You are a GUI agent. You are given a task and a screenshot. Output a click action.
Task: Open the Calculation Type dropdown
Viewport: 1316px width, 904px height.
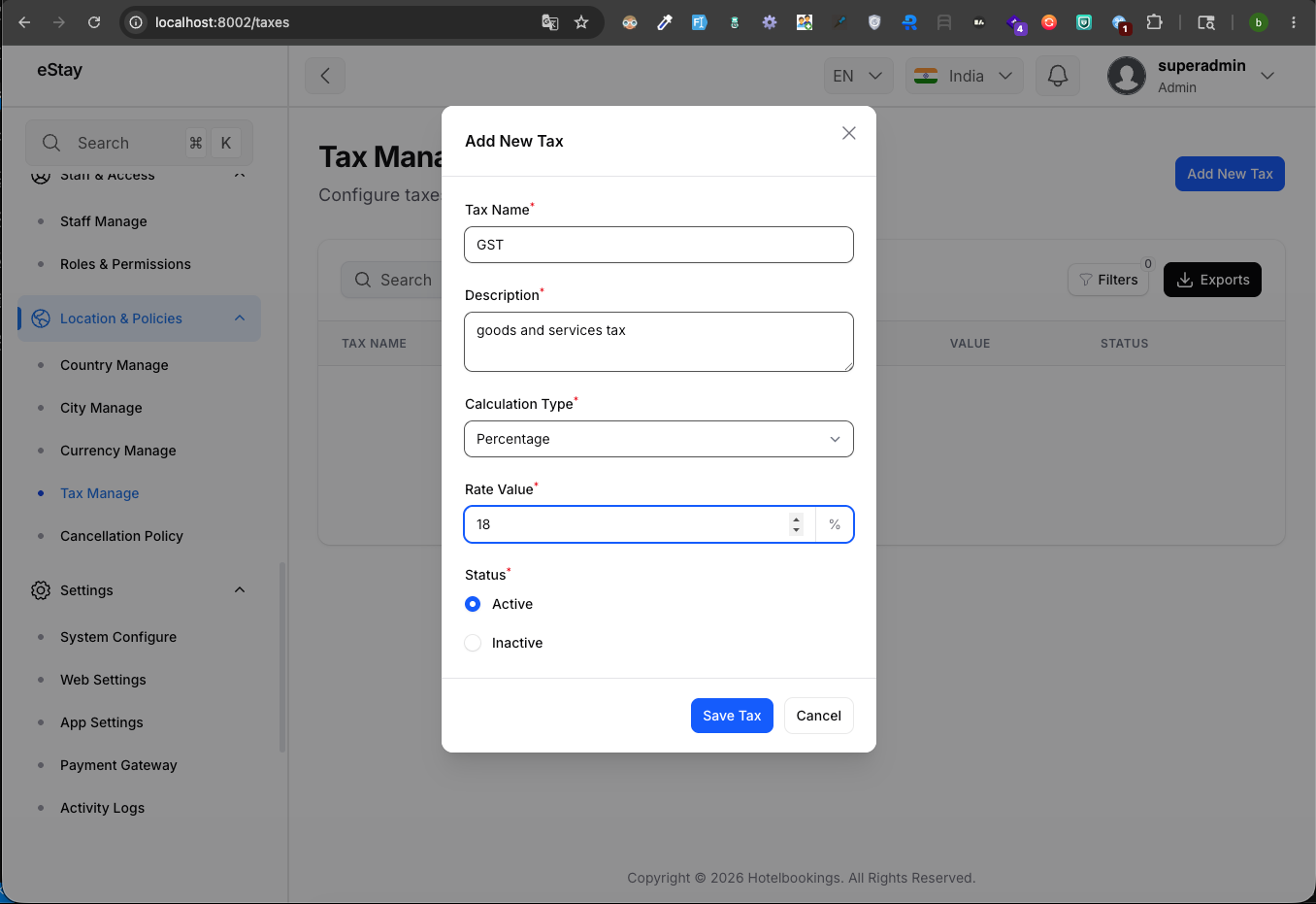point(659,439)
